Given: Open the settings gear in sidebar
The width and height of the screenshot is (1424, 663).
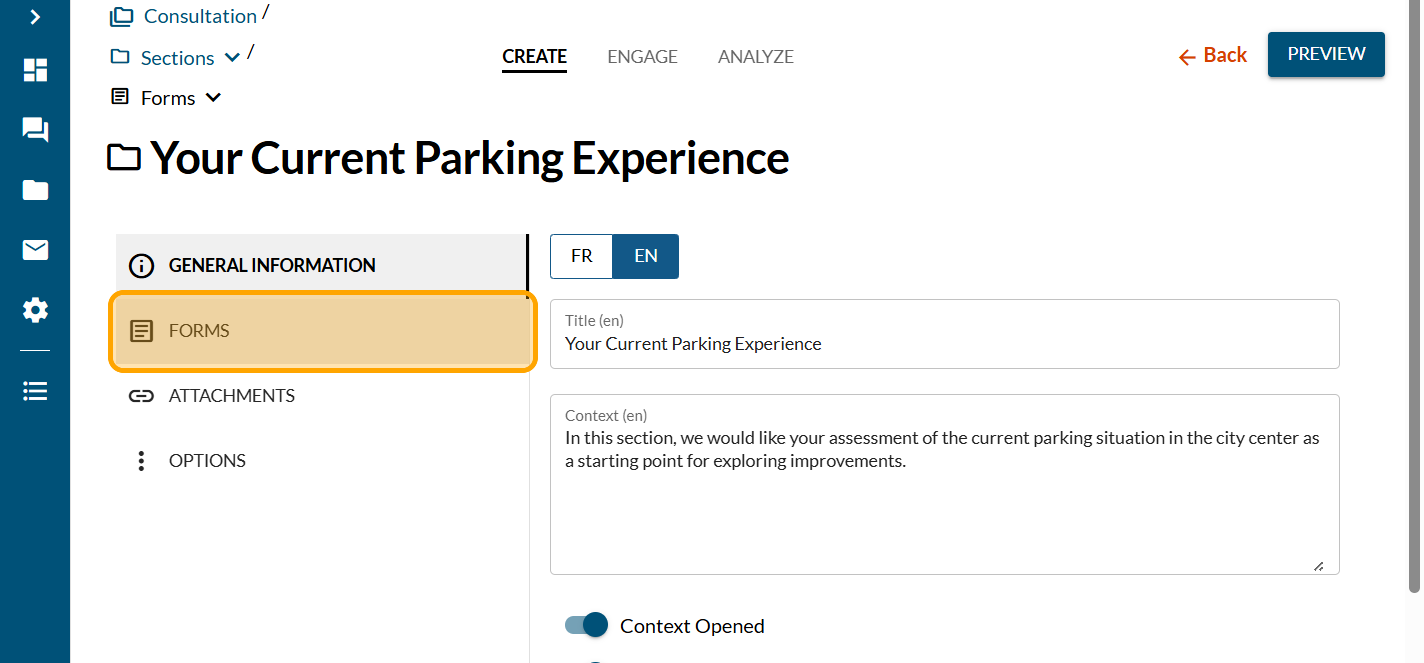Looking at the screenshot, I should [35, 311].
